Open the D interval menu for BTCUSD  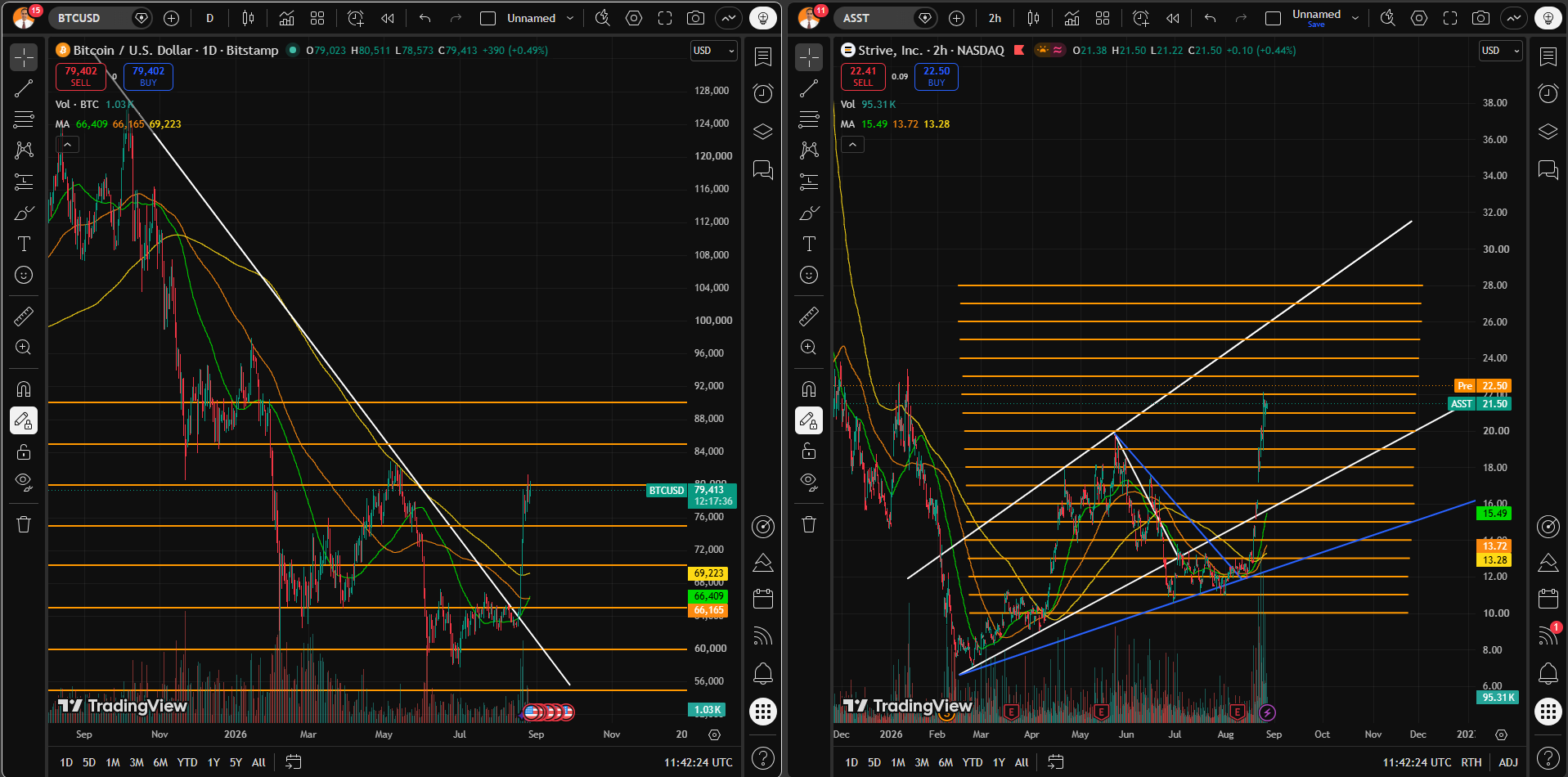pyautogui.click(x=210, y=18)
